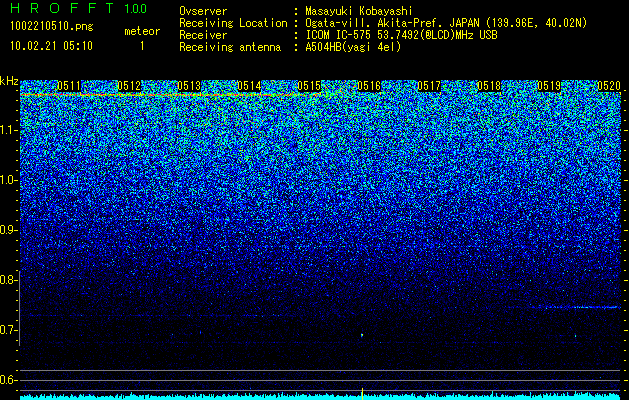Click the green 'meteor' label

pyautogui.click(x=142, y=31)
